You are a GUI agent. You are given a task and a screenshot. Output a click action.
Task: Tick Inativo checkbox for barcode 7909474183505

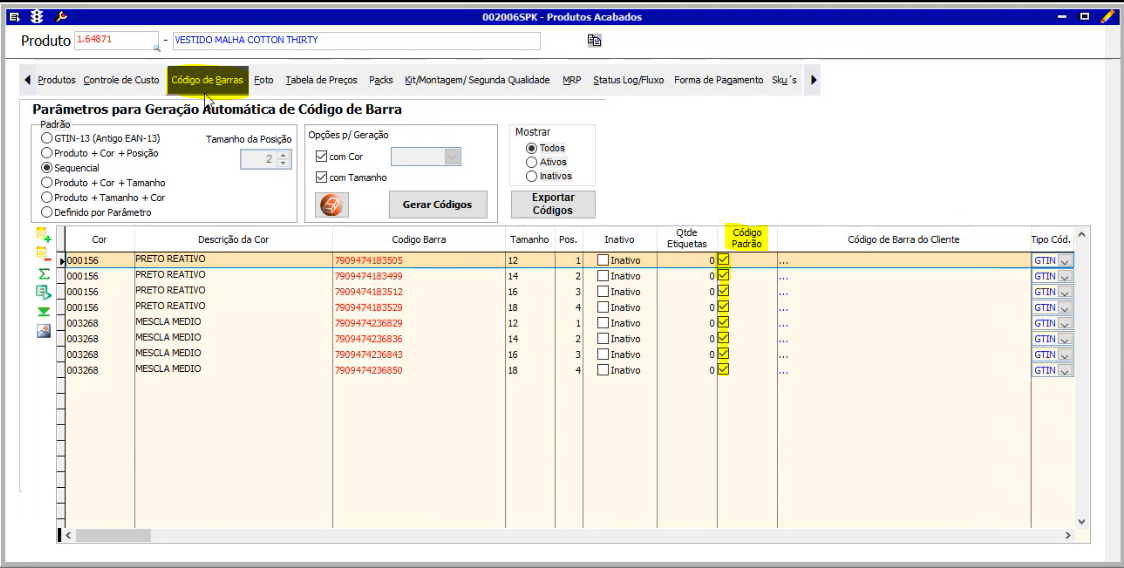(603, 260)
